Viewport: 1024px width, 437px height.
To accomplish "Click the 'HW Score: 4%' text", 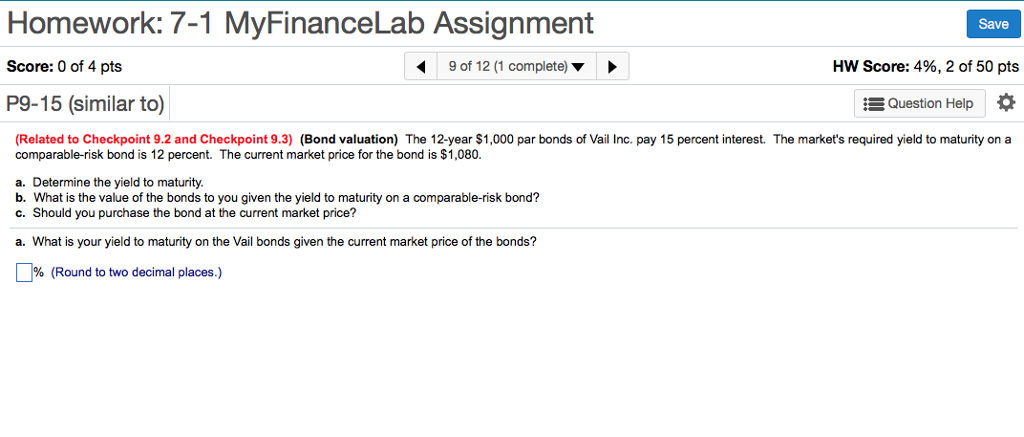I will click(925, 67).
